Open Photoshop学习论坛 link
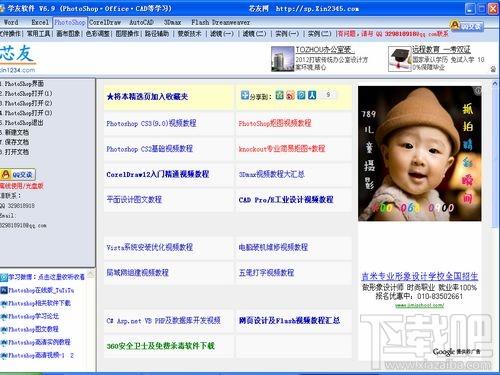This screenshot has height=375, width=500. pos(34,316)
